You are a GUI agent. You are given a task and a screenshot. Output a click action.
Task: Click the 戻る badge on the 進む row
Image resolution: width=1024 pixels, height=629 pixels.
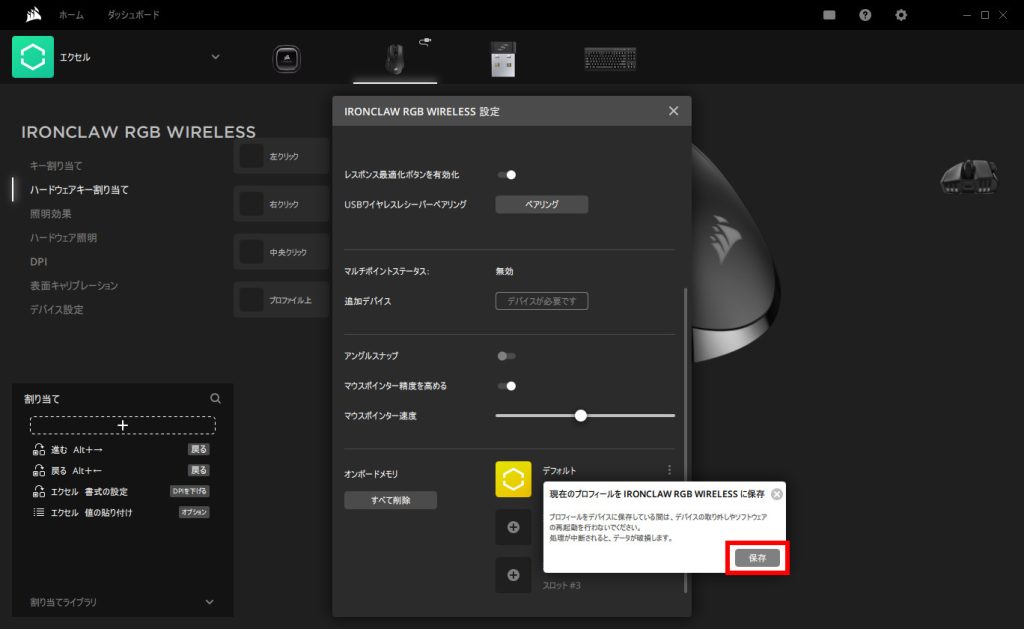[199, 449]
